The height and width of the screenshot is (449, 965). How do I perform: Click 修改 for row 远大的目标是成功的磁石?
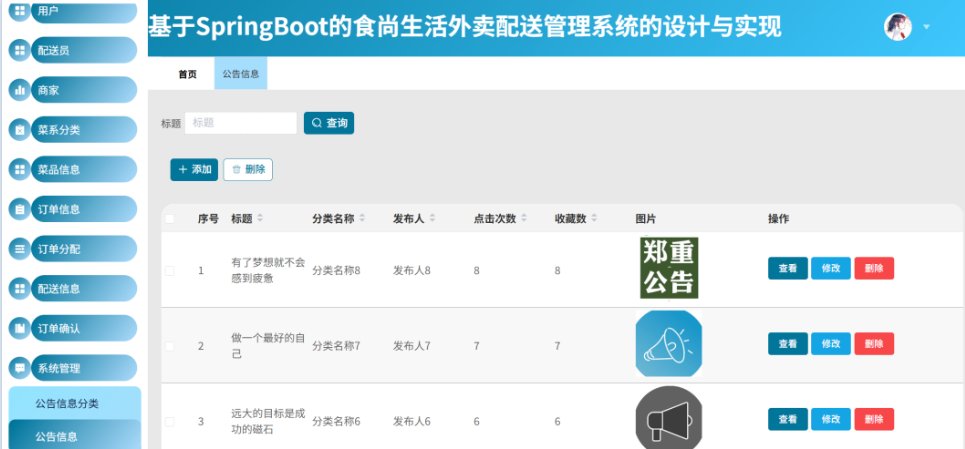click(831, 419)
